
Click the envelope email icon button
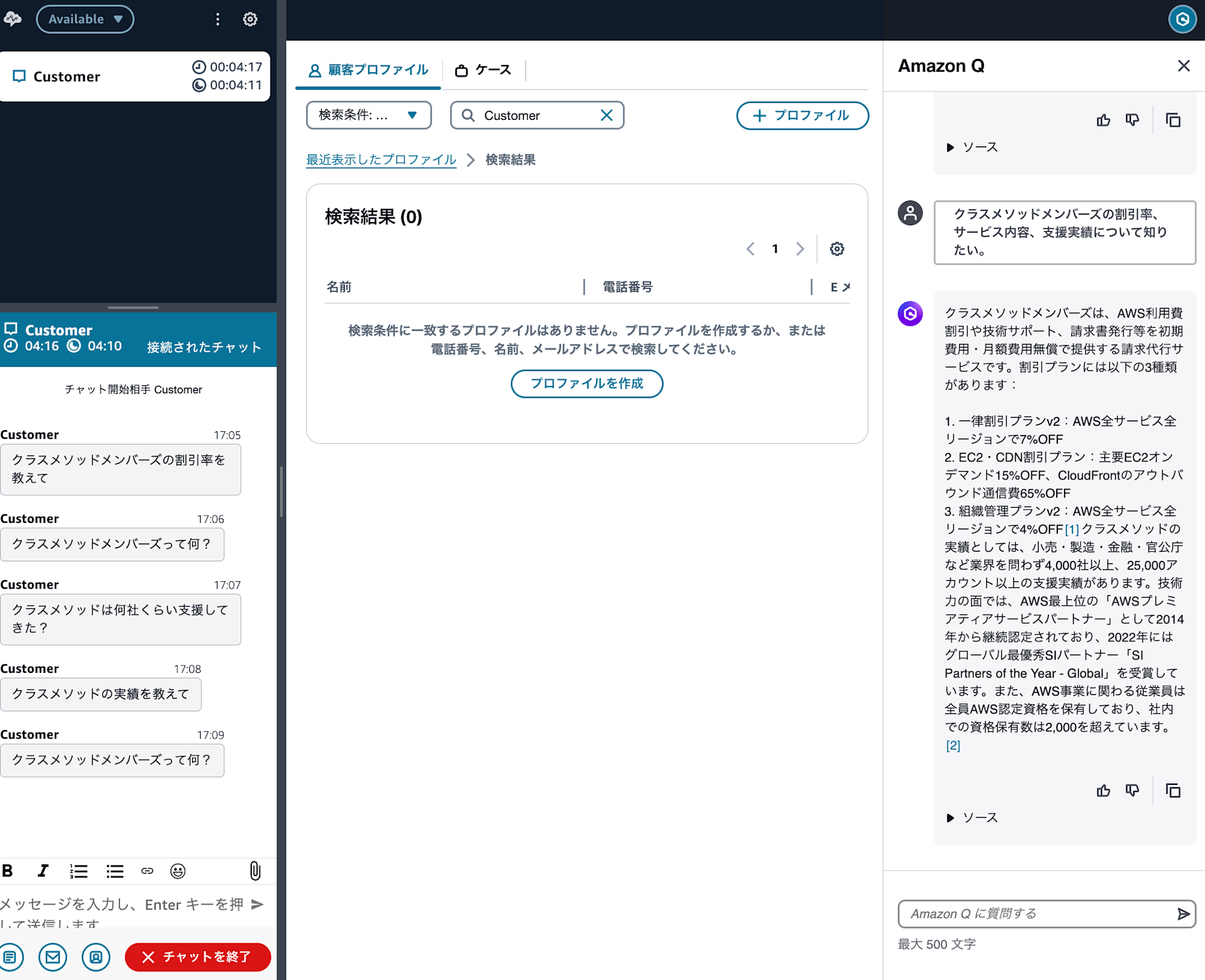(53, 957)
